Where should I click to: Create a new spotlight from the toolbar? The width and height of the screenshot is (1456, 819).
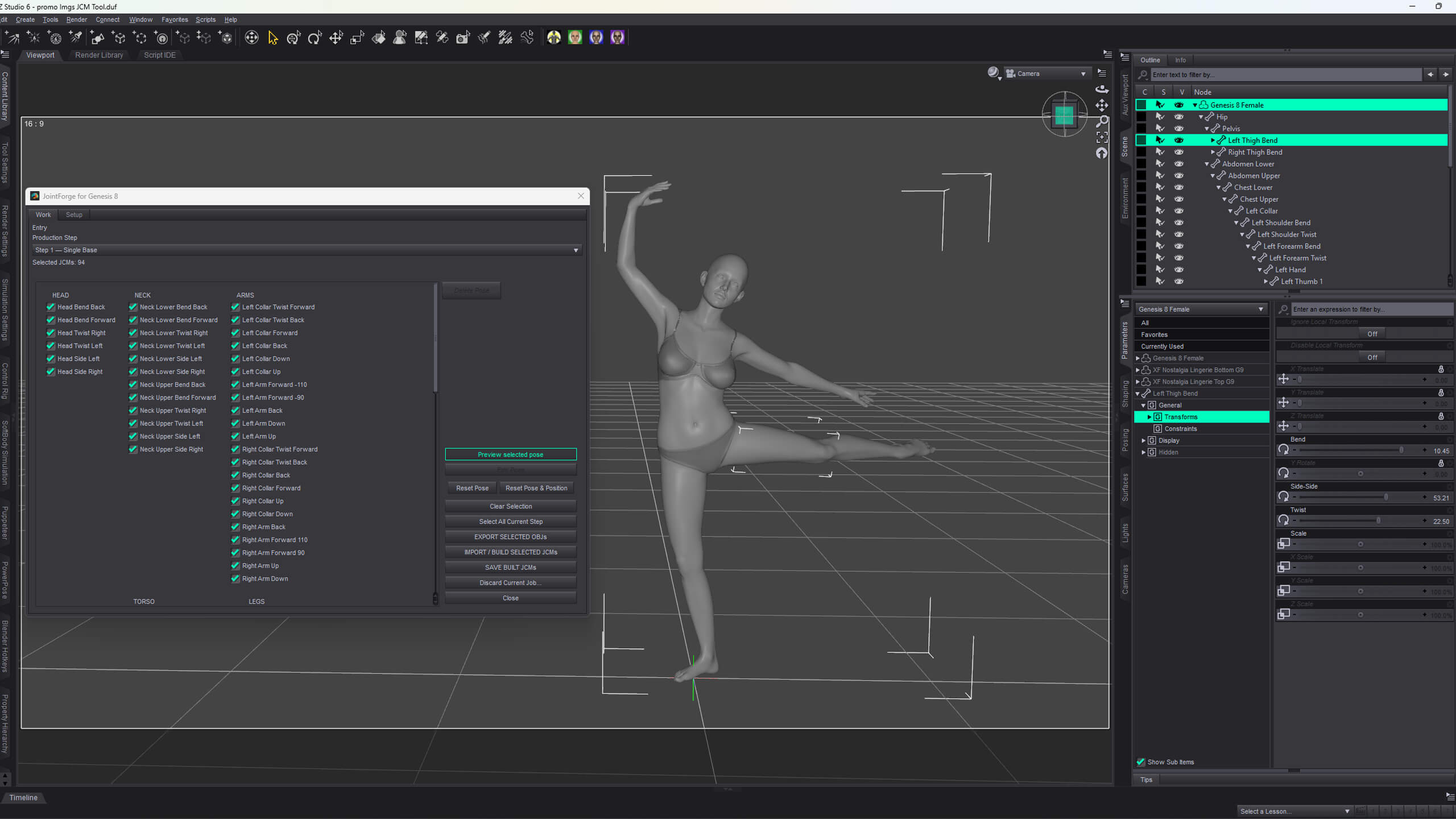(76, 38)
